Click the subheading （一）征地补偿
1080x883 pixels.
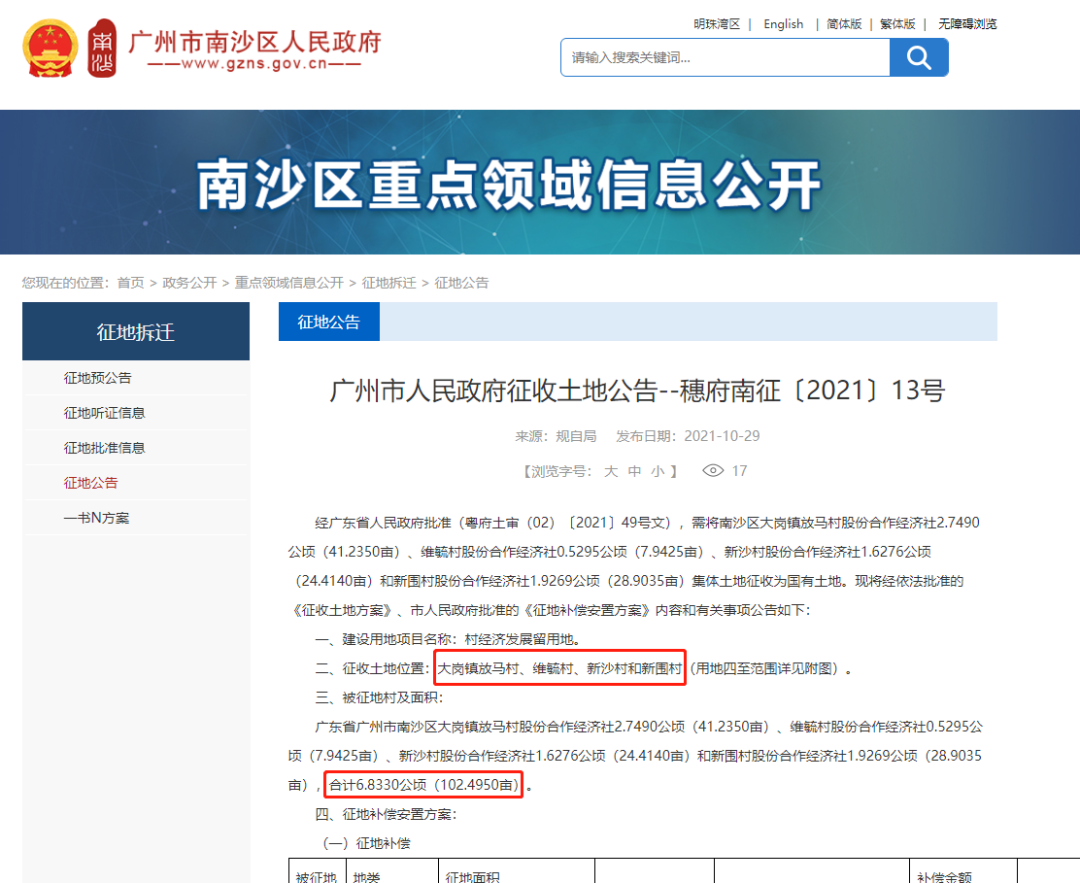tap(366, 843)
